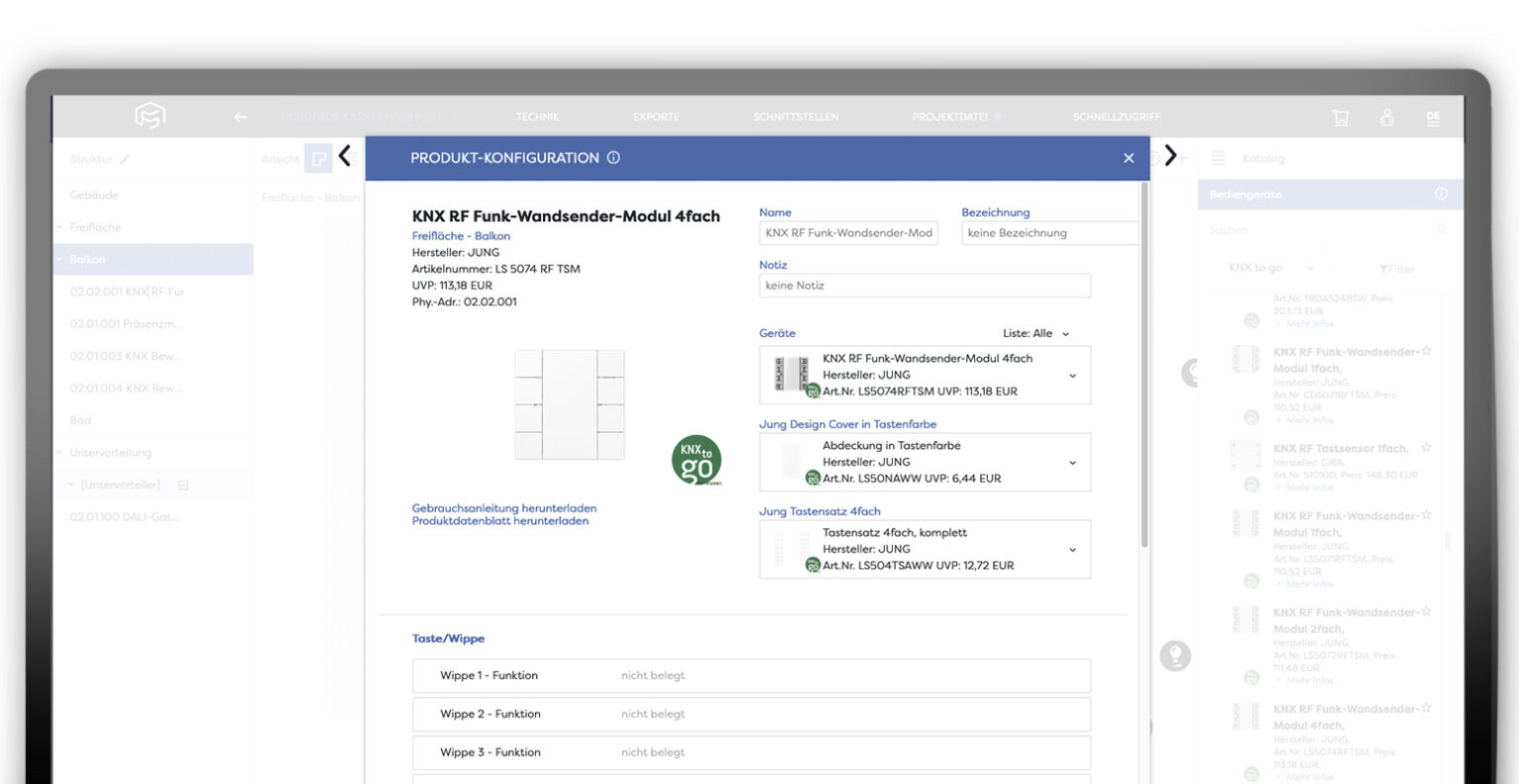The height and width of the screenshot is (784, 1519).
Task: Click the search magnifier in the catalog
Action: [1442, 230]
